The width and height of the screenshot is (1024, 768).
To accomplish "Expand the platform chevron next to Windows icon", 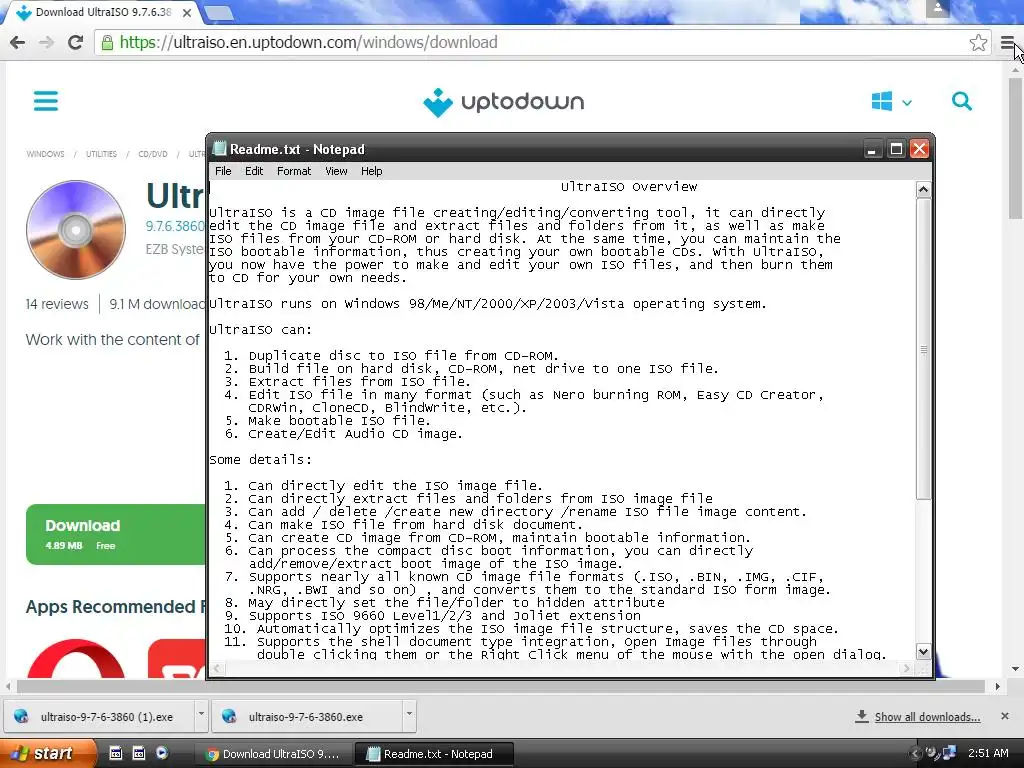I will tap(906, 103).
